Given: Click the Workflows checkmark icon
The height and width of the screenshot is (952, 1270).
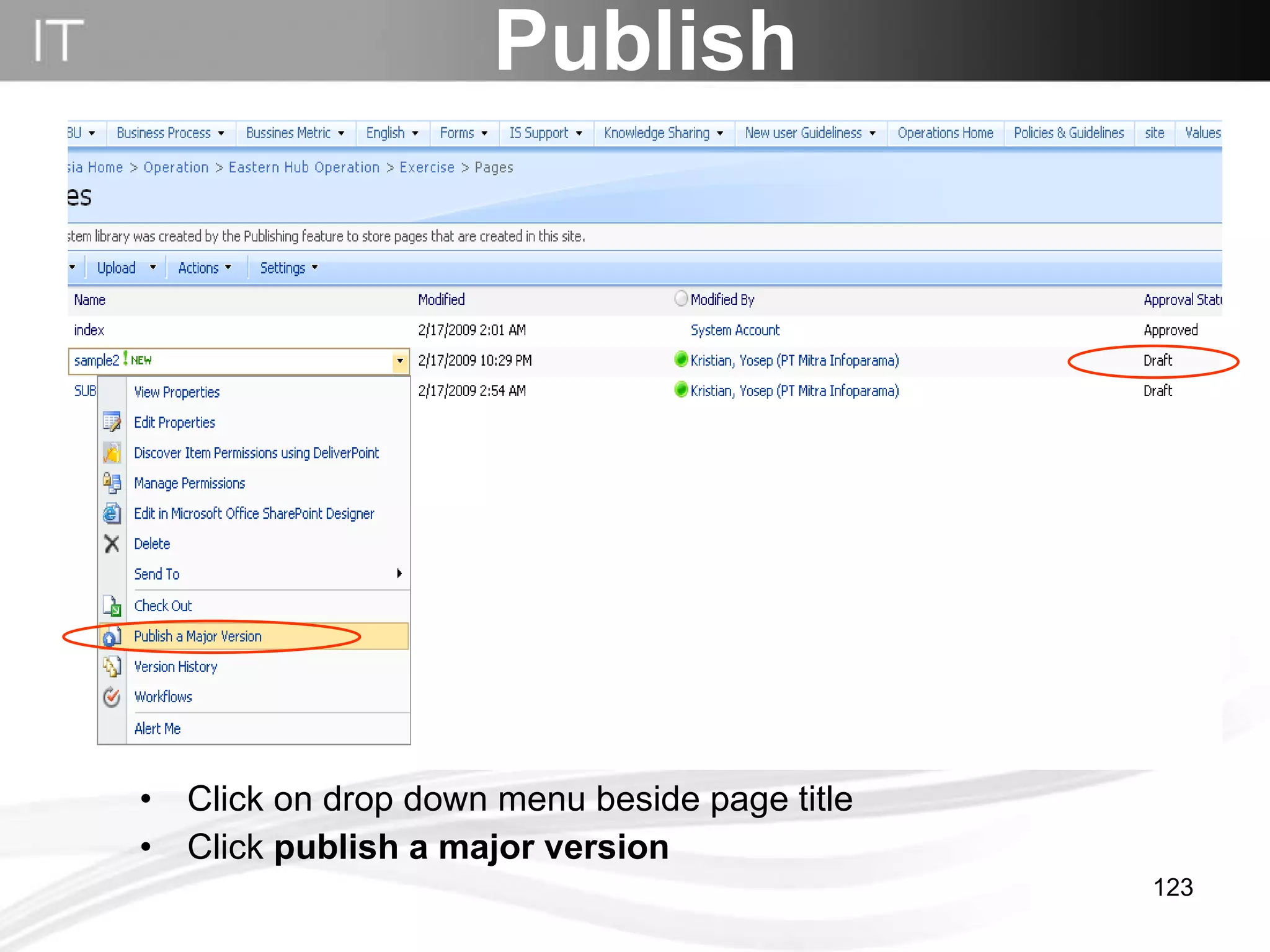Looking at the screenshot, I should 112,697.
